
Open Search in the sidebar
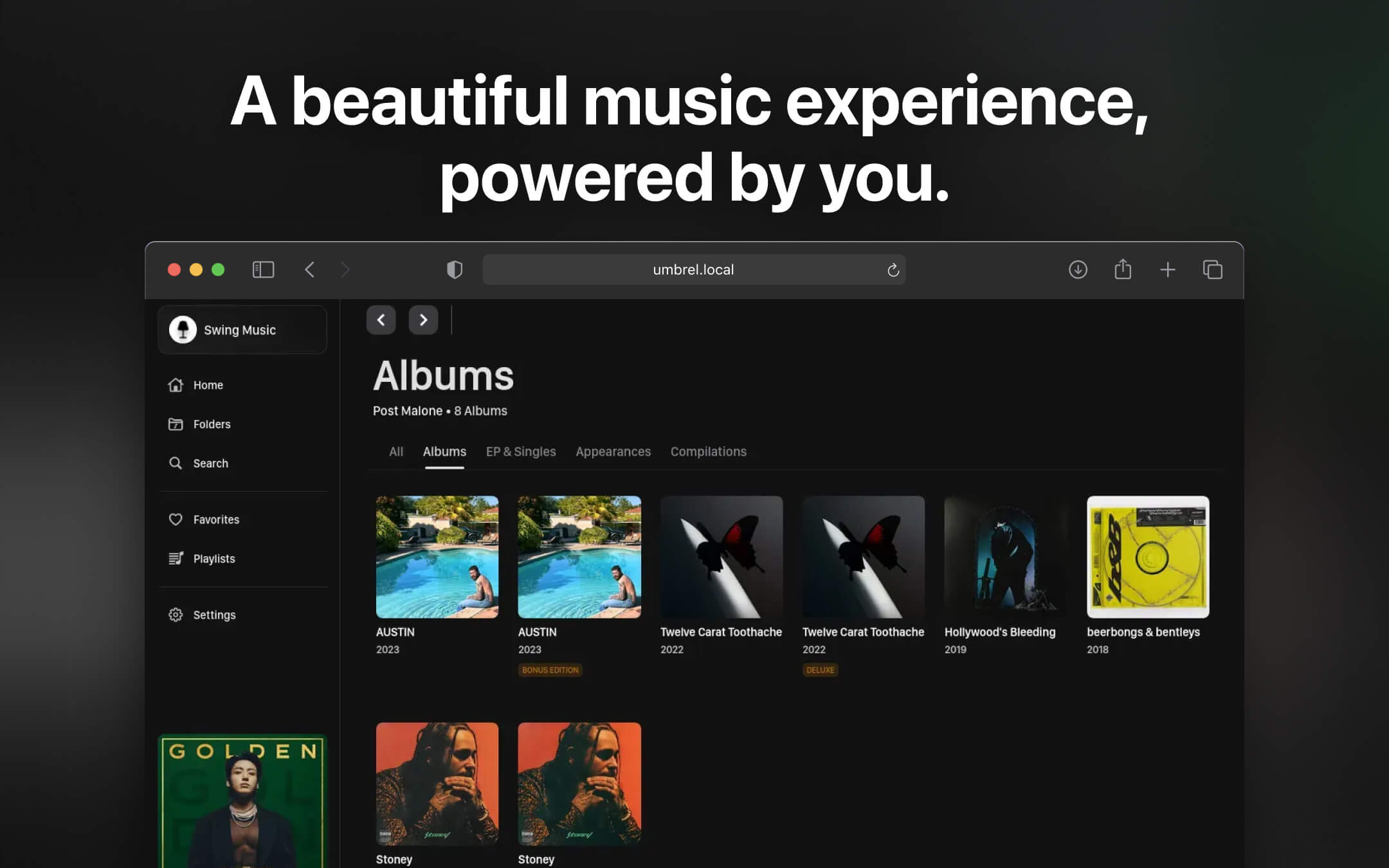point(210,463)
